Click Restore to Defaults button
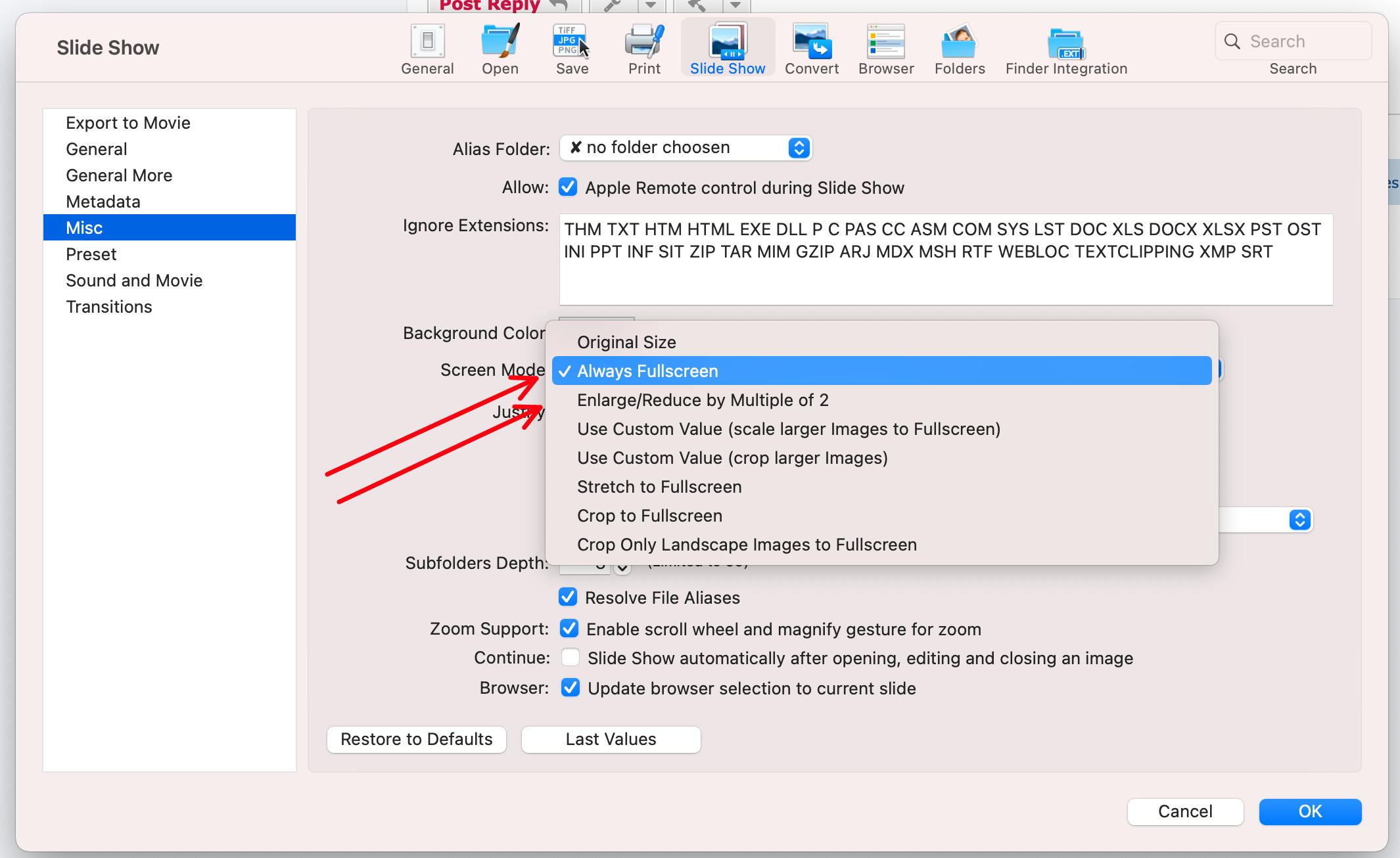 coord(417,739)
